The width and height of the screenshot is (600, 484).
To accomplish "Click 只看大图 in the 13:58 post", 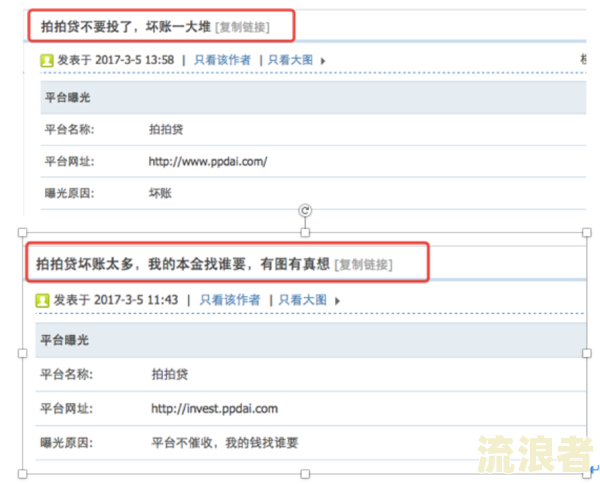I will 290,60.
